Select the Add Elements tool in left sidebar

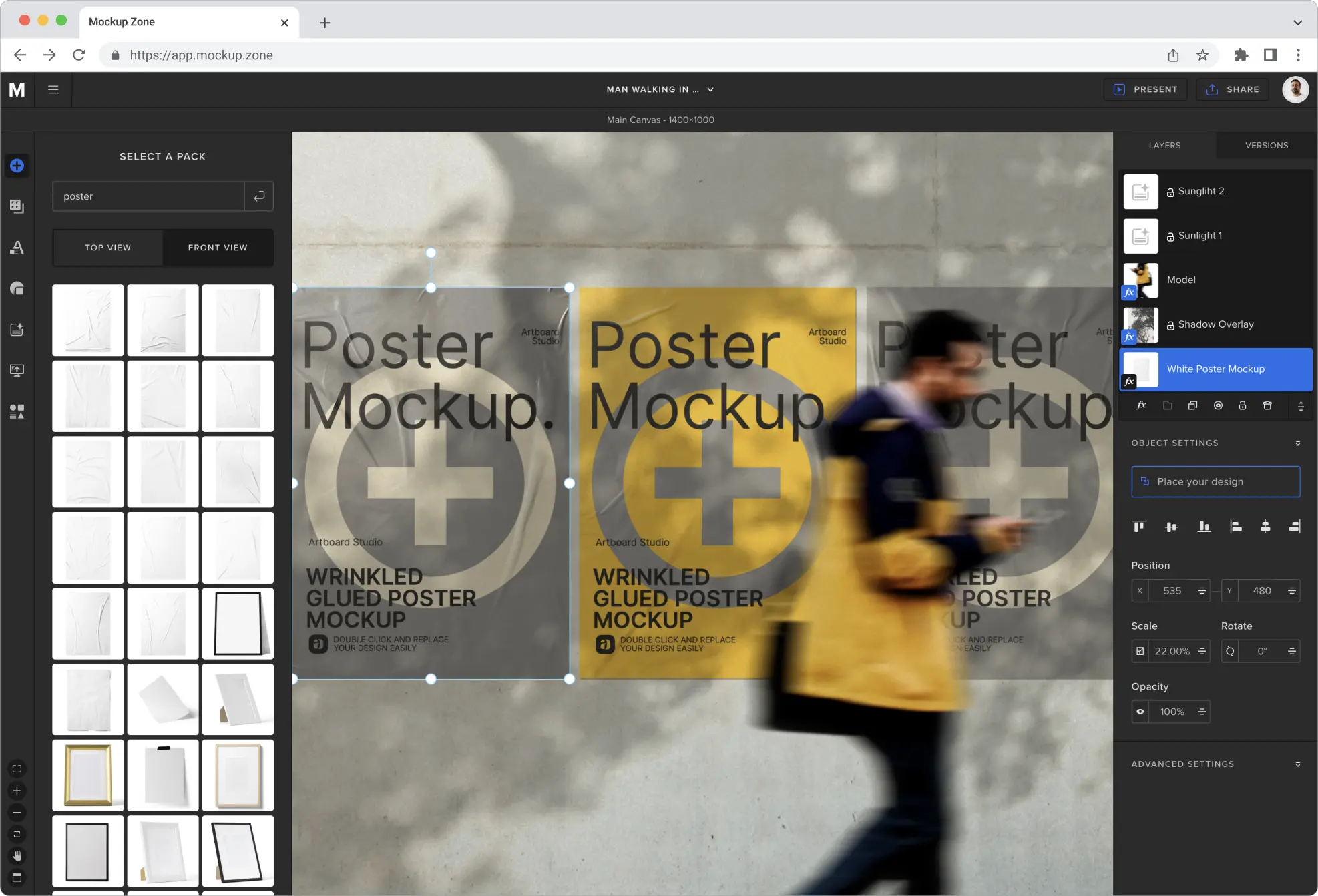pyautogui.click(x=17, y=166)
